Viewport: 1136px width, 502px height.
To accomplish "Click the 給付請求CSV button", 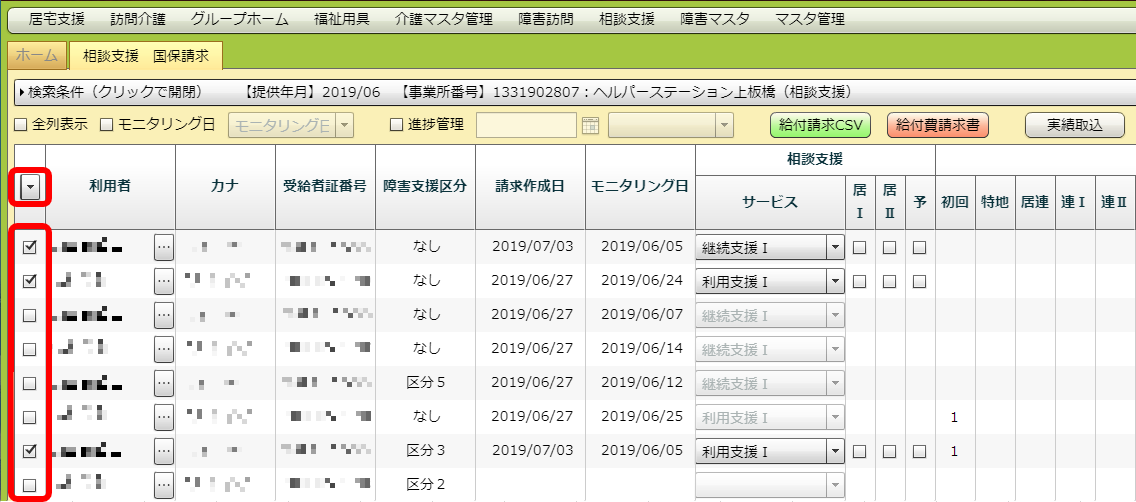I will click(820, 125).
